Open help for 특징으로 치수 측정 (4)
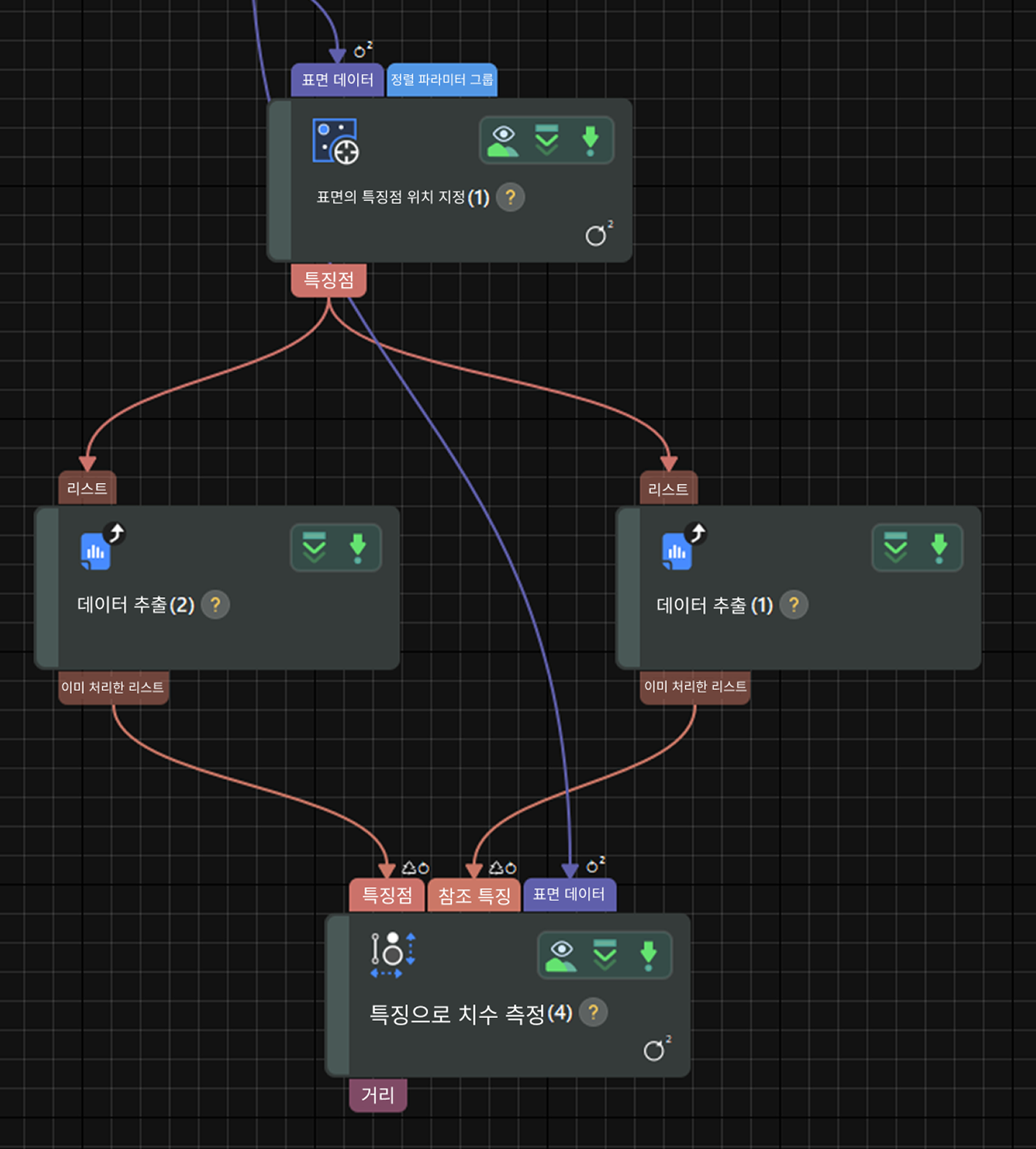This screenshot has height=1149, width=1036. 593,1012
